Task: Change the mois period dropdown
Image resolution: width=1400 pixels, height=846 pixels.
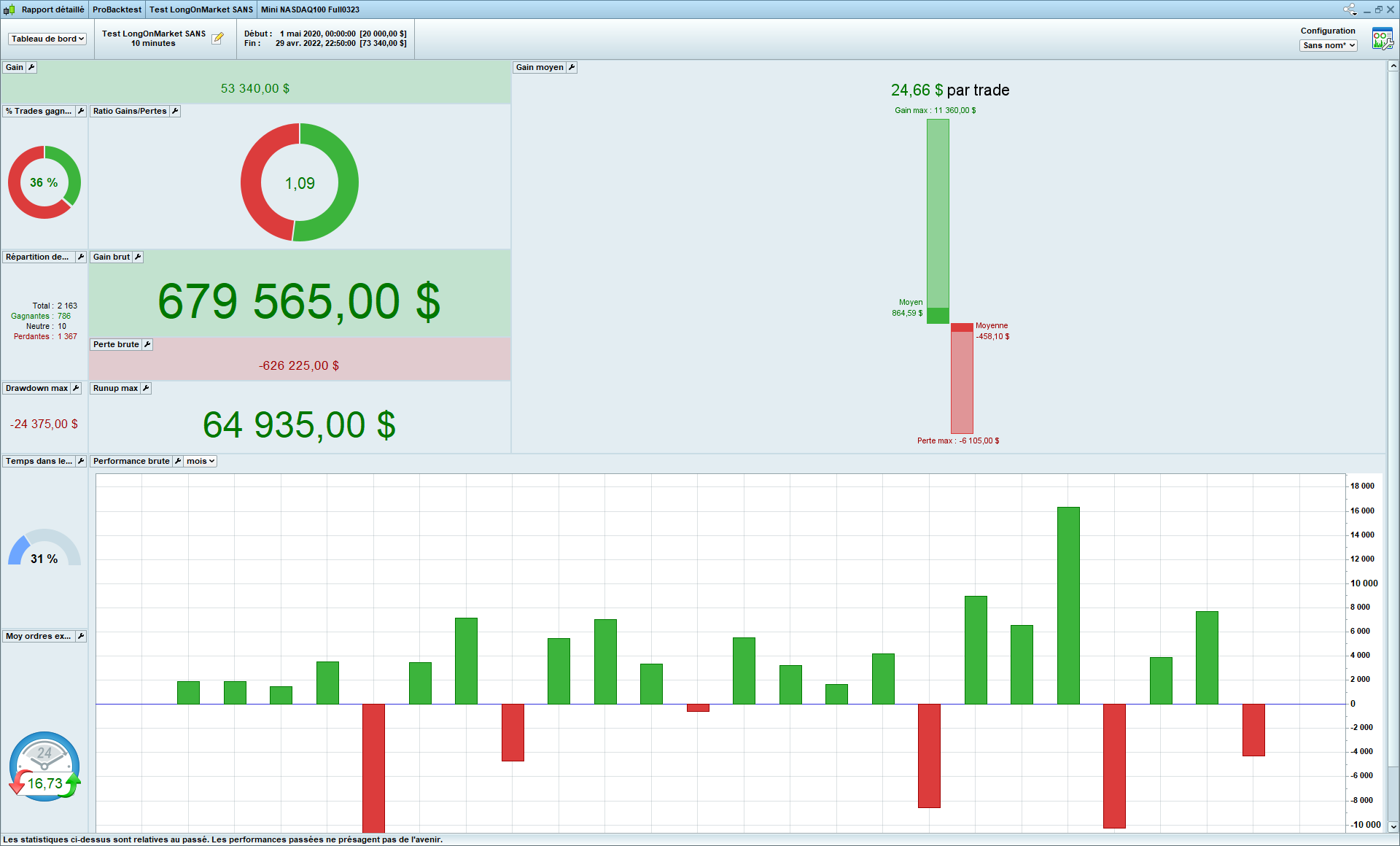Action: click(x=201, y=461)
